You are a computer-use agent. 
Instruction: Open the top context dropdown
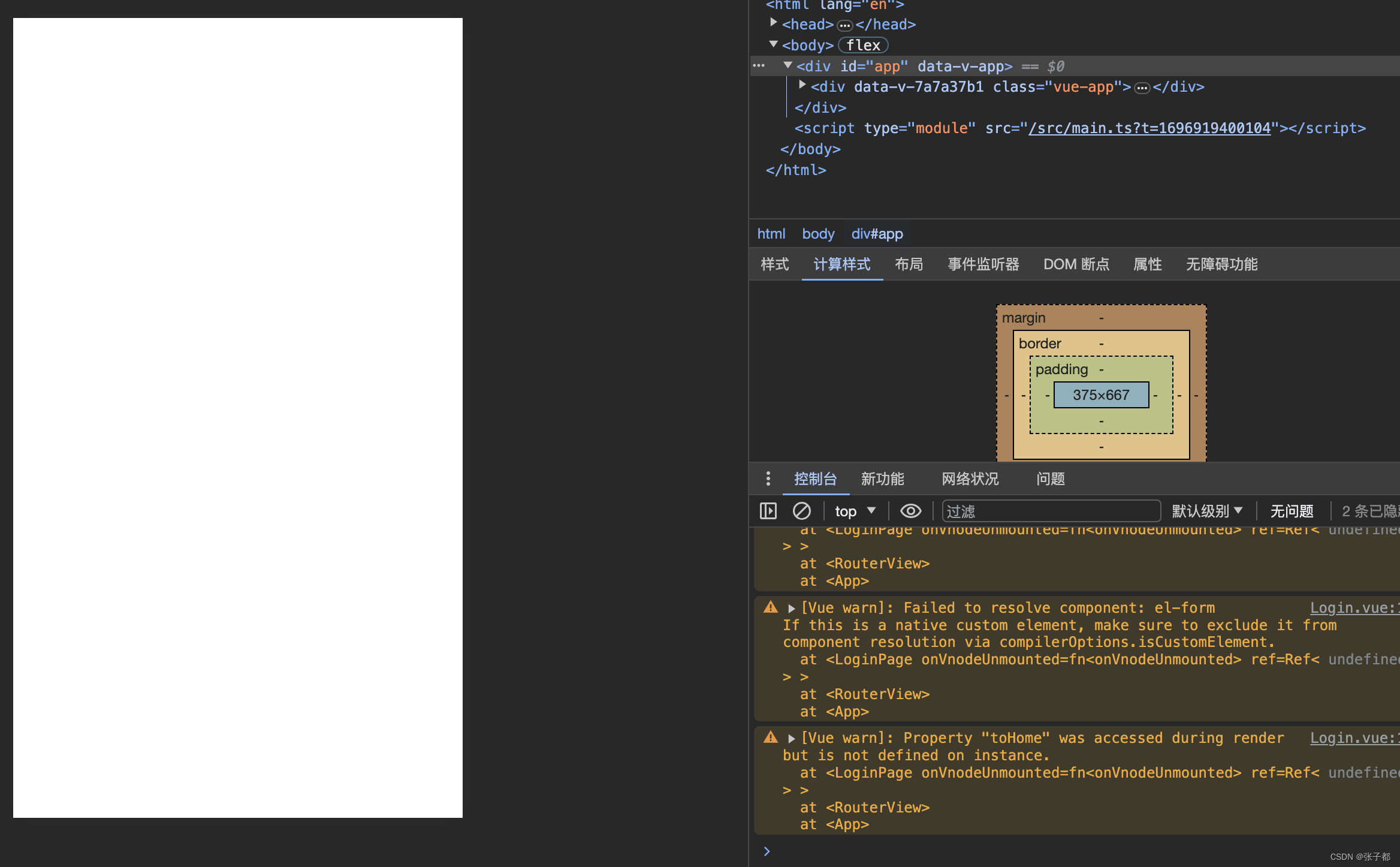(x=855, y=511)
